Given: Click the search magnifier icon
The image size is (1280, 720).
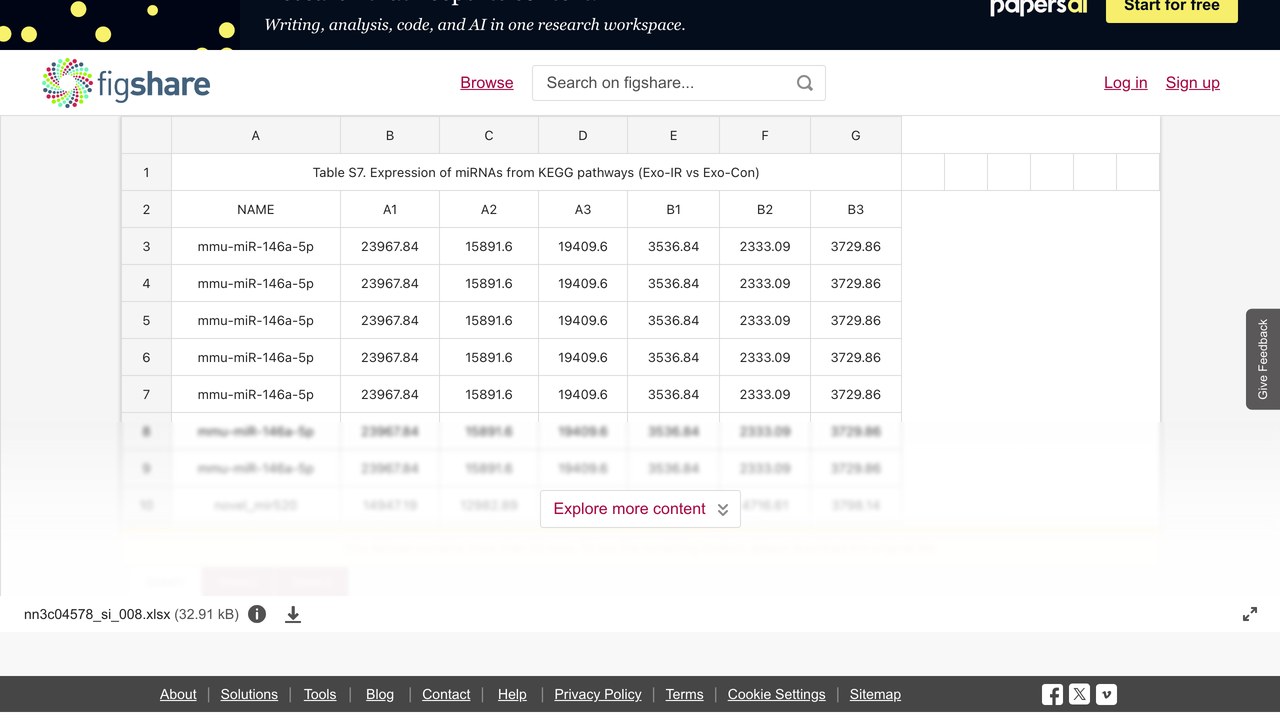Looking at the screenshot, I should coord(805,83).
